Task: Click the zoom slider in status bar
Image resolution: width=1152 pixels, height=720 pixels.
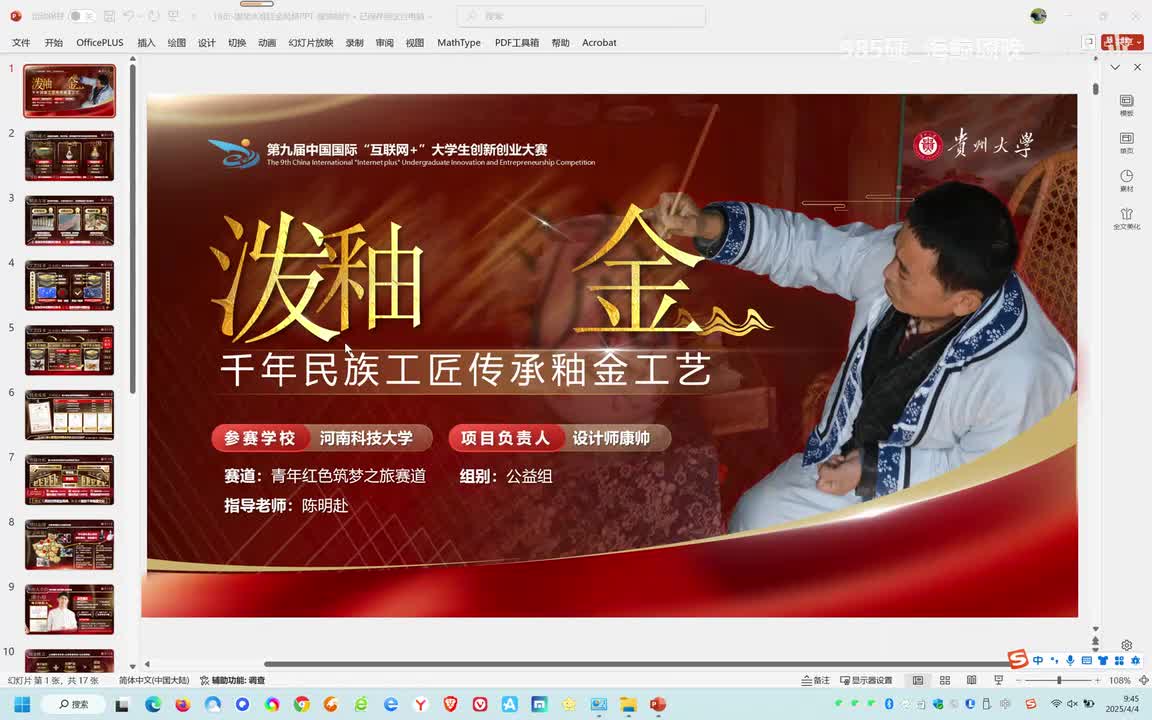Action: click(1059, 680)
